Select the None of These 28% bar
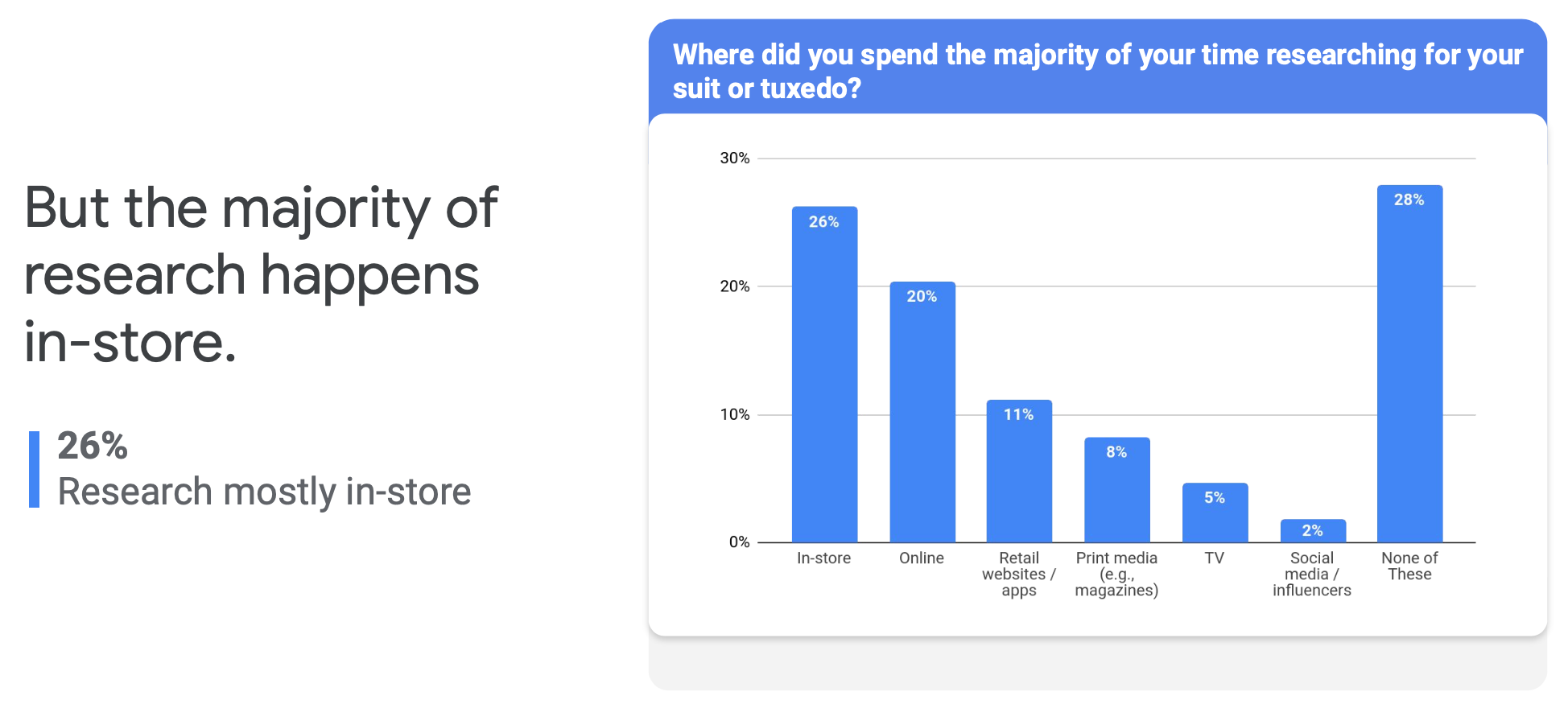Viewport: 1568px width, 708px height. point(1409,364)
